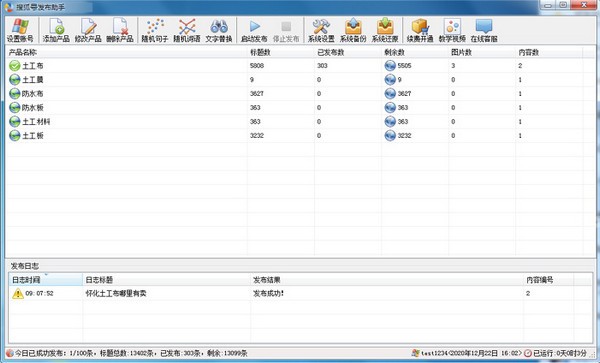Sort by the 内容数 column header
The image size is (600, 363).
[x=549, y=52]
